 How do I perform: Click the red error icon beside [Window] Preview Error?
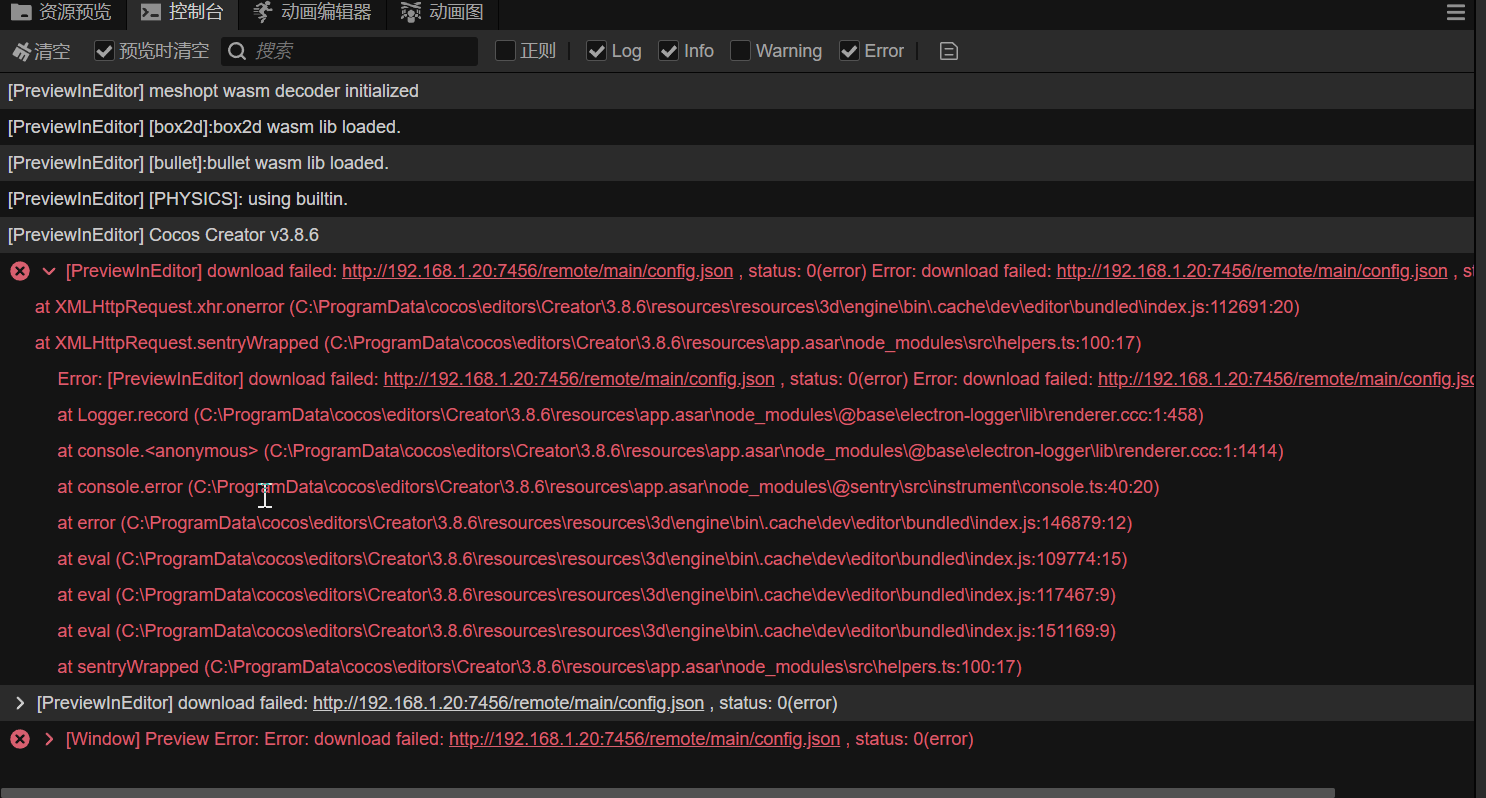(19, 739)
